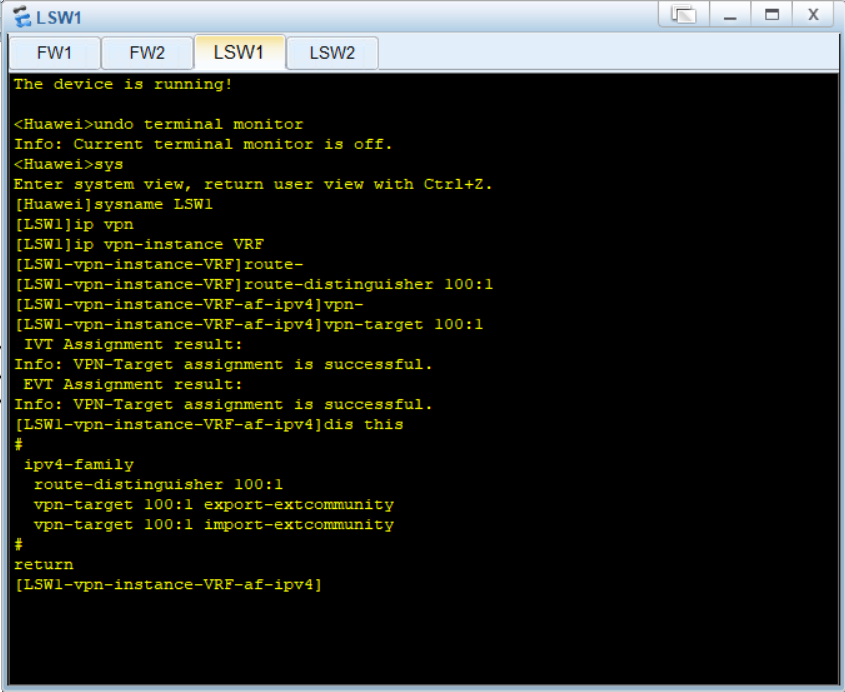
Task: Click the 'vpn-target 100:1 export-extcommunity' line
Action: [x=213, y=505]
